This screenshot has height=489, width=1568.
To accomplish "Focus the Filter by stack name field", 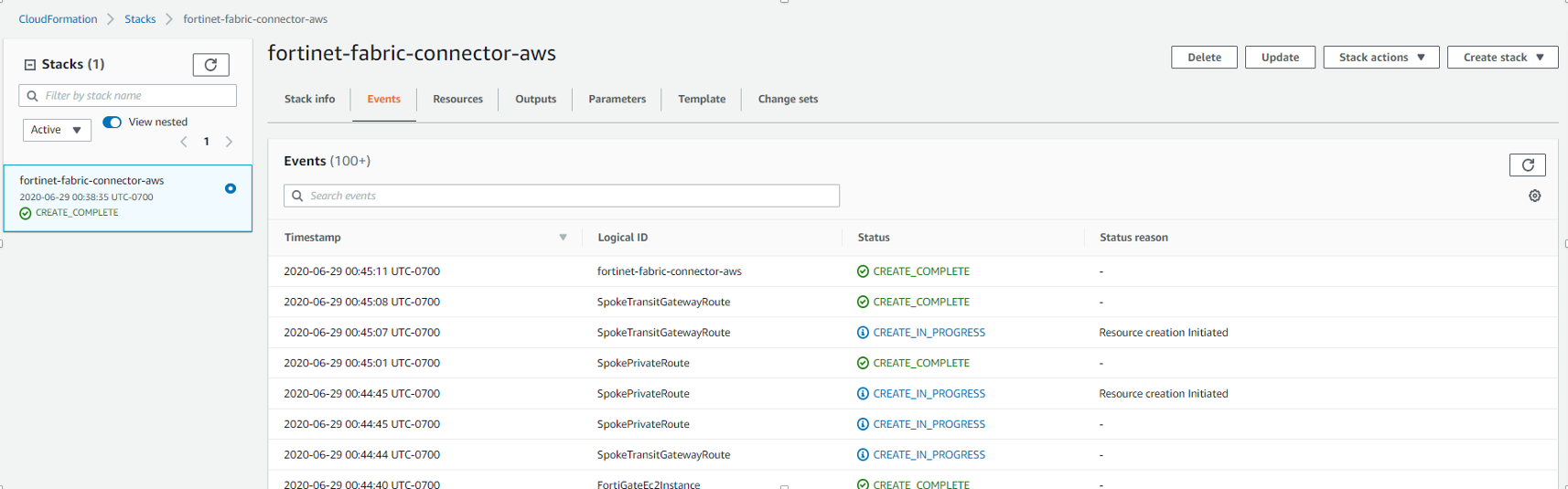I will 127,95.
